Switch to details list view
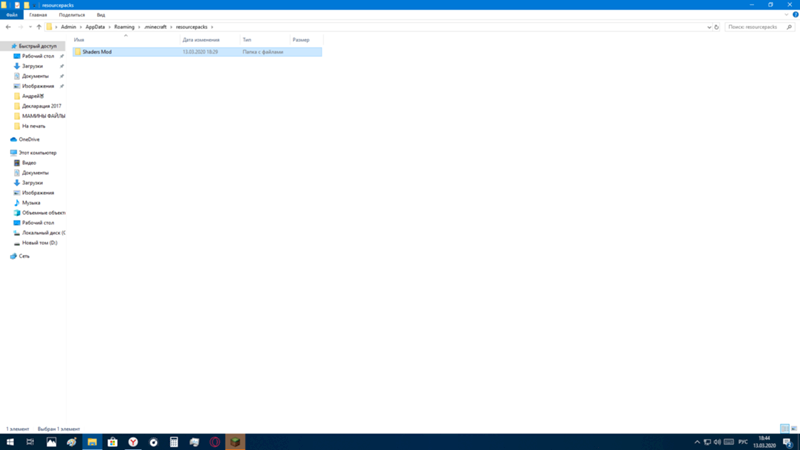This screenshot has width=800, height=450. pos(785,428)
